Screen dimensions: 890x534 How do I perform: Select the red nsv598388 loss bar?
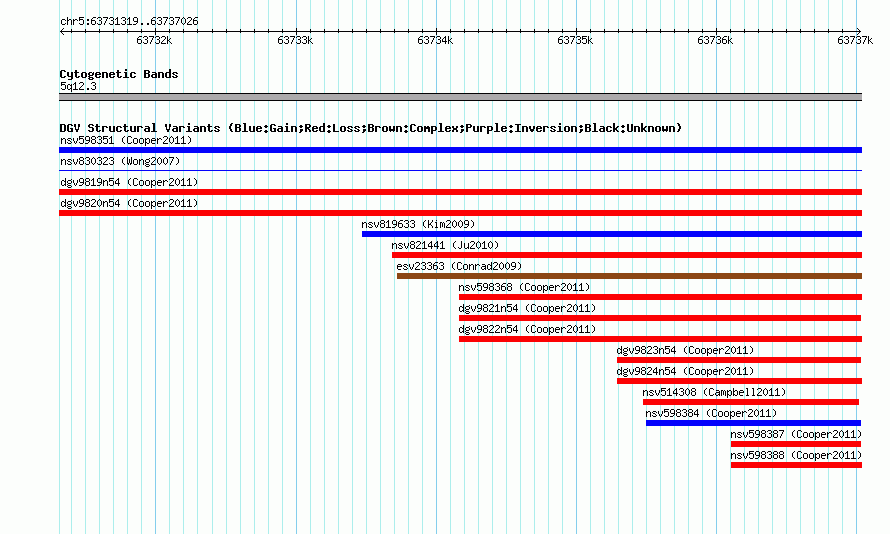click(796, 465)
